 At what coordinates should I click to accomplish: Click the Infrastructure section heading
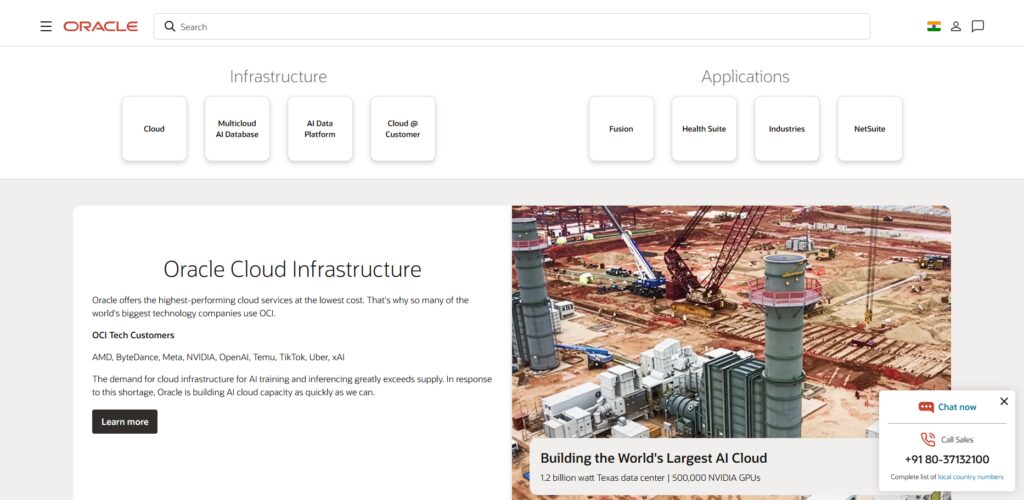click(278, 76)
